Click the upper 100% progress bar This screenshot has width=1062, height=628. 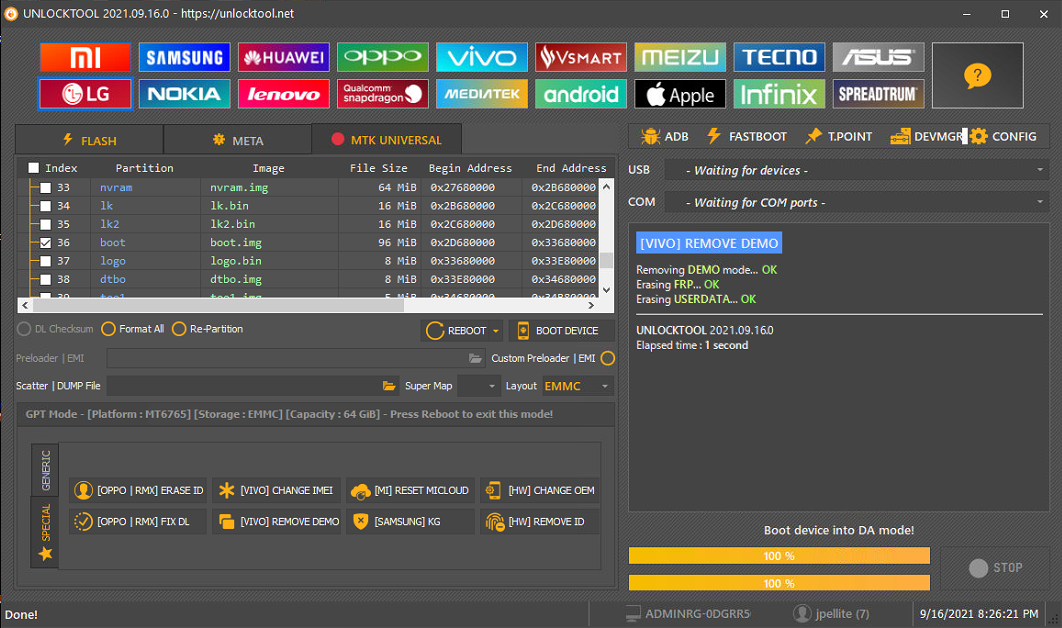tap(779, 556)
